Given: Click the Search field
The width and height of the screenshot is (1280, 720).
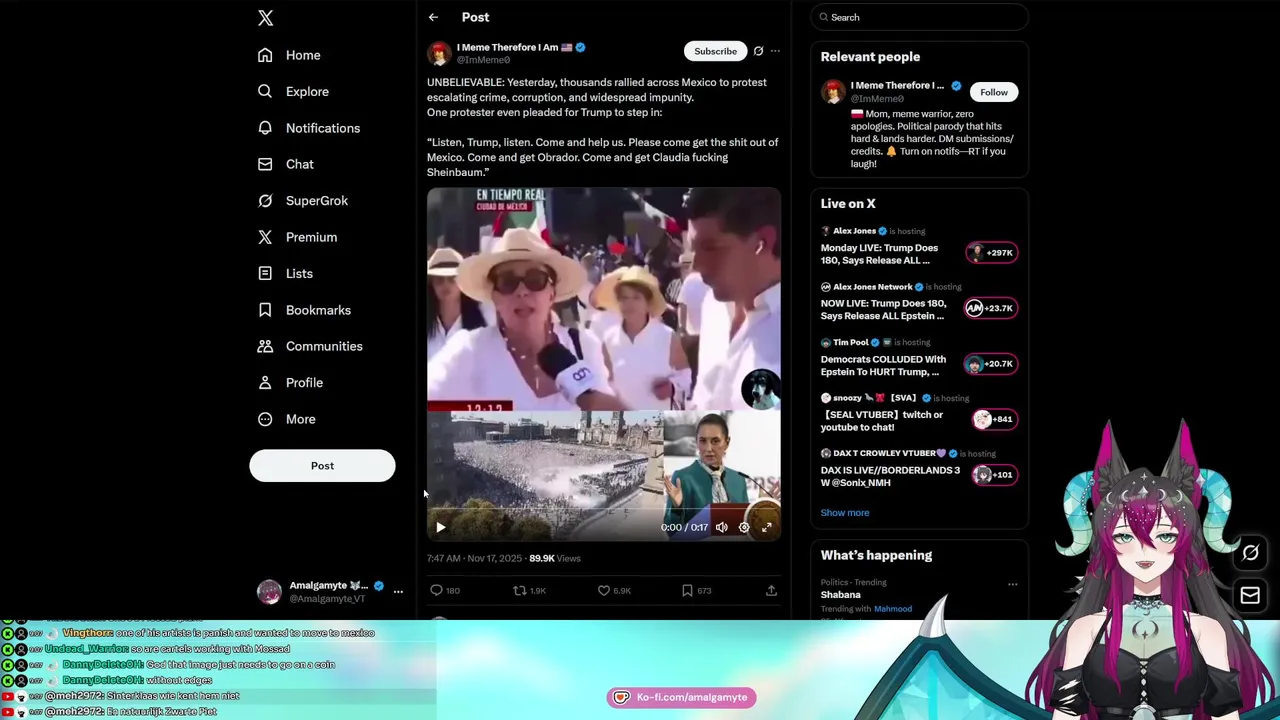Looking at the screenshot, I should (920, 17).
